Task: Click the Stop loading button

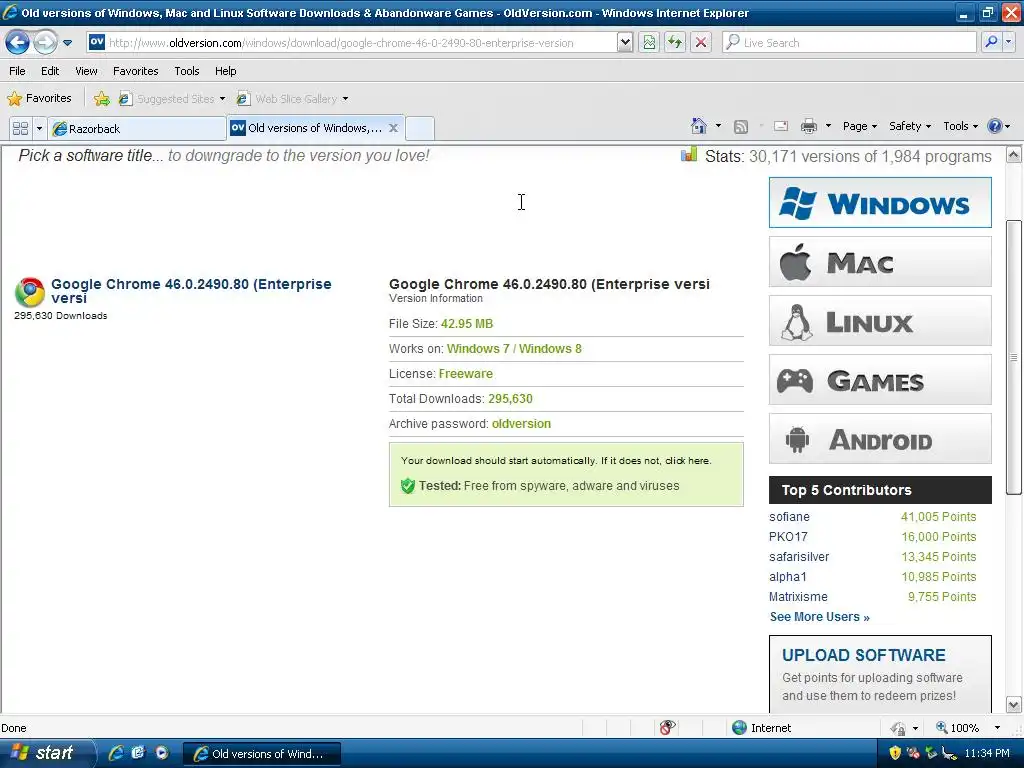Action: 701,42
